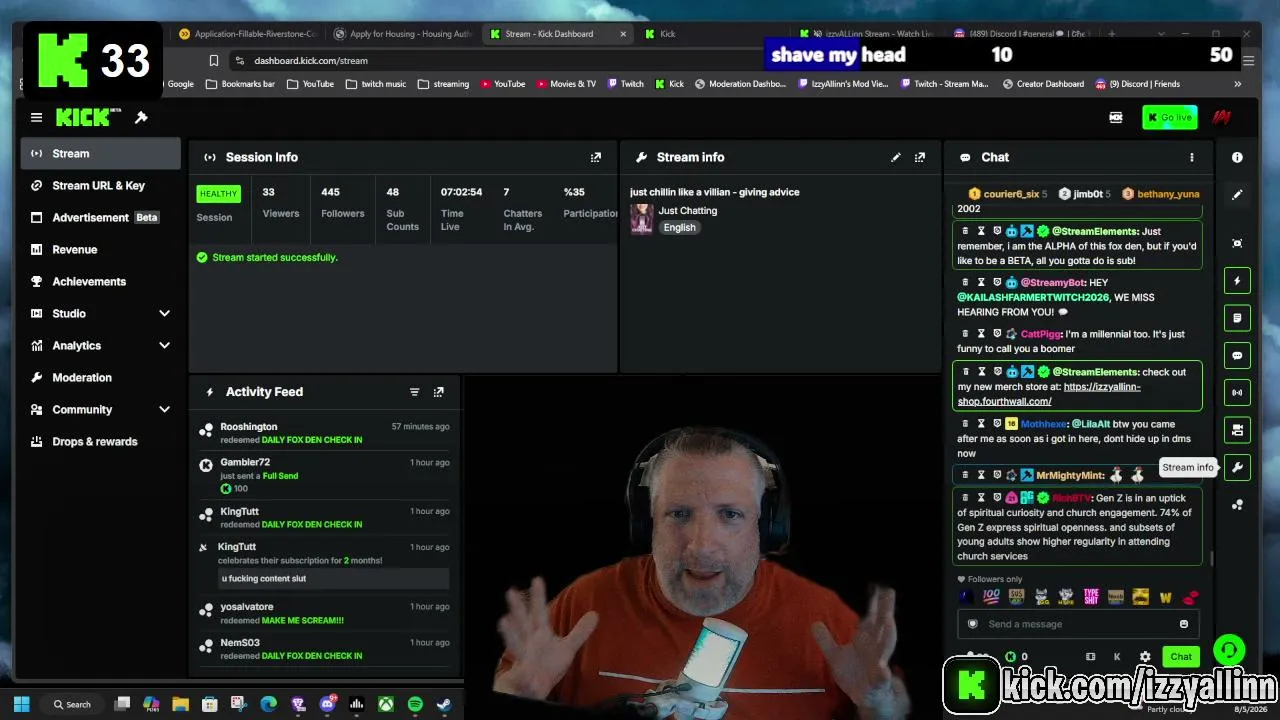This screenshot has height=720, width=1280.
Task: Click the K icon beside chat settings
Action: coord(1117,657)
